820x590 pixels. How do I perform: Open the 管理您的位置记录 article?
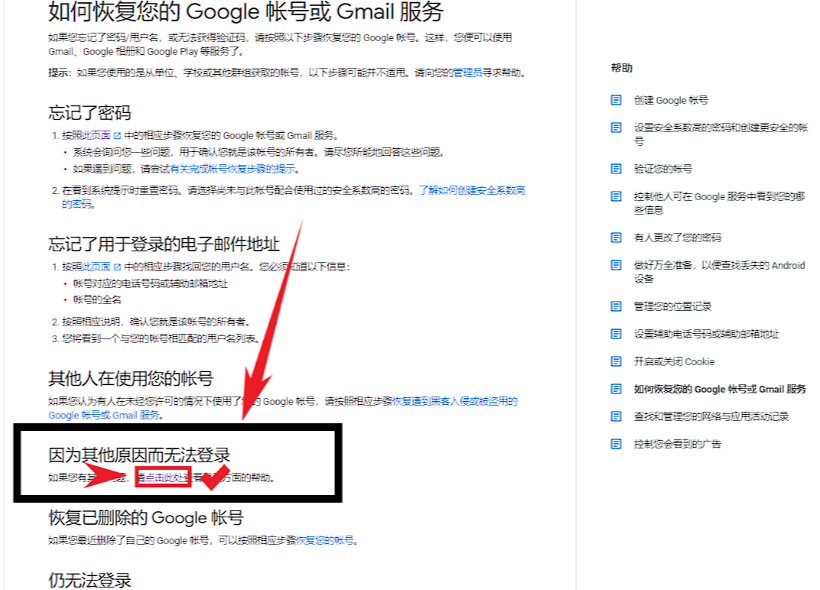(x=673, y=306)
